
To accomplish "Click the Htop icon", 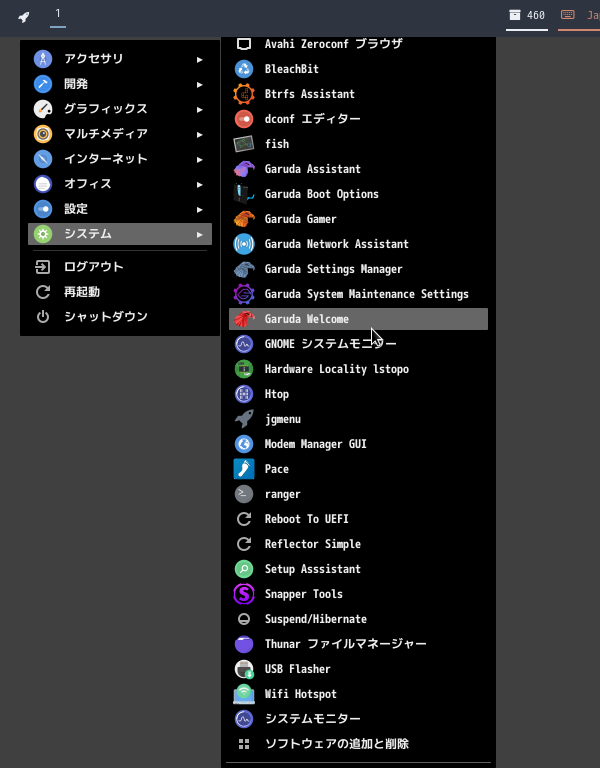I will click(x=244, y=394).
